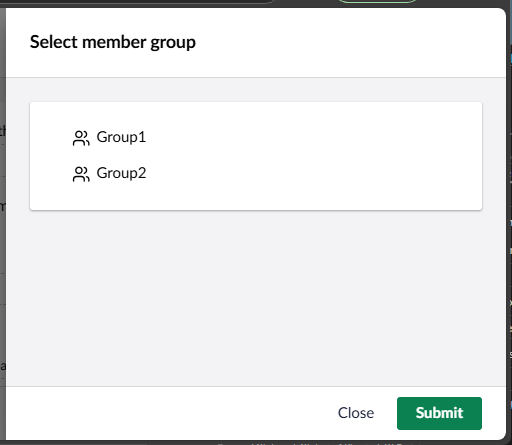Click the dialog footer left of Close
The height and width of the screenshot is (445, 512).
point(167,413)
